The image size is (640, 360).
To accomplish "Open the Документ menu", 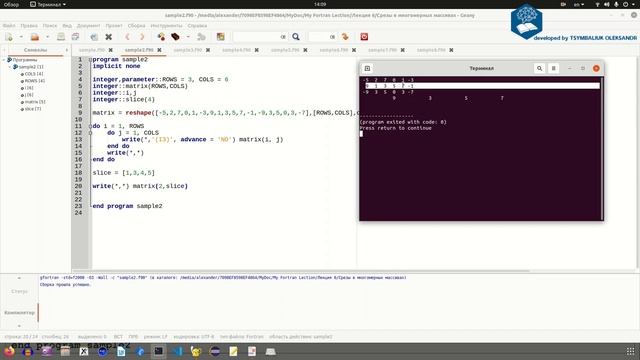I will point(88,25).
